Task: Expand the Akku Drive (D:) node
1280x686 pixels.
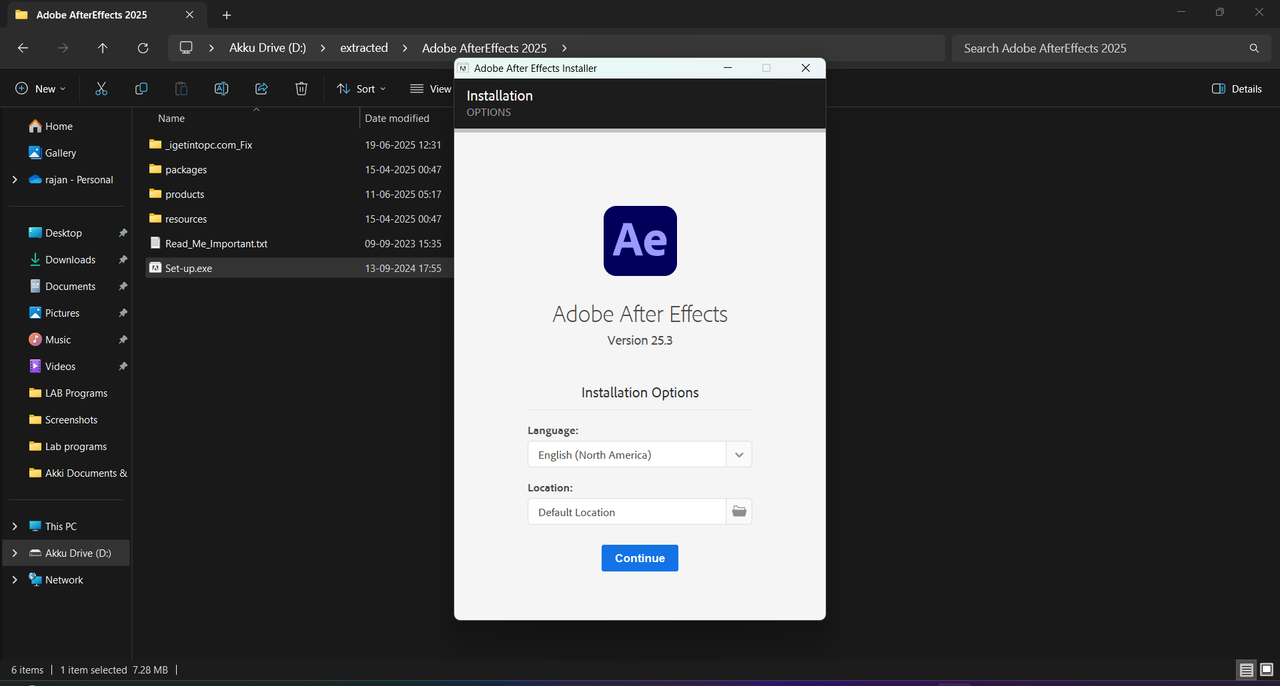Action: (x=14, y=553)
